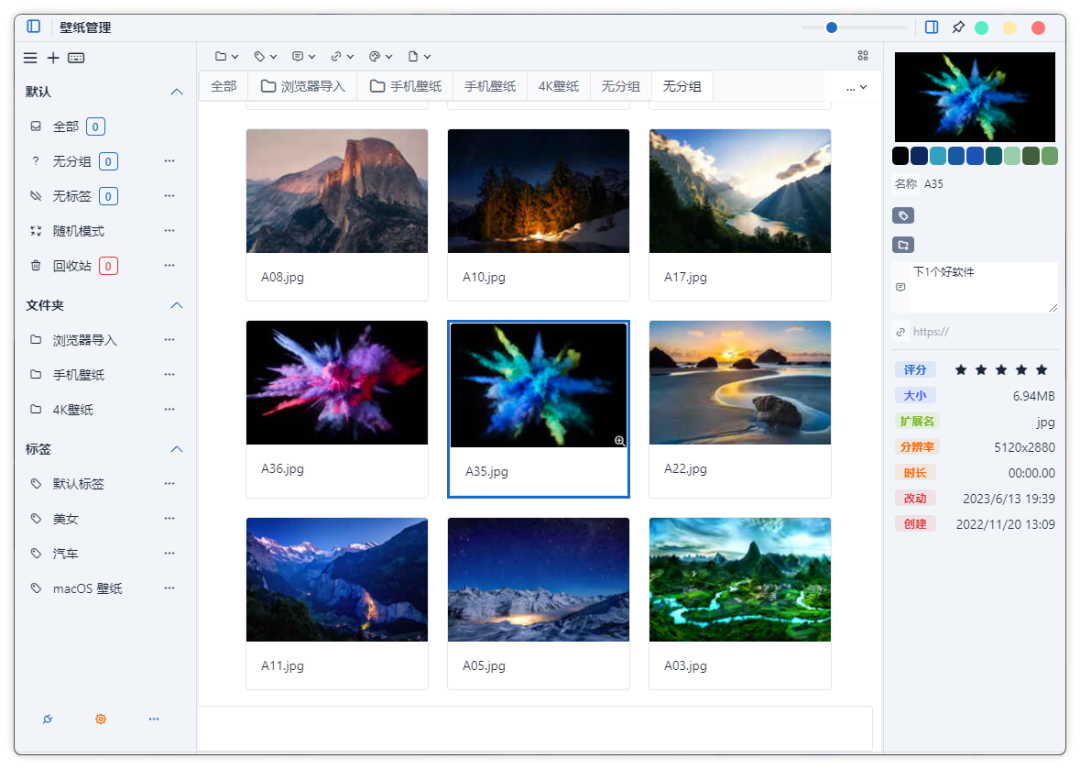
Task: Toggle the left sidebar panel icon
Action: point(34,27)
